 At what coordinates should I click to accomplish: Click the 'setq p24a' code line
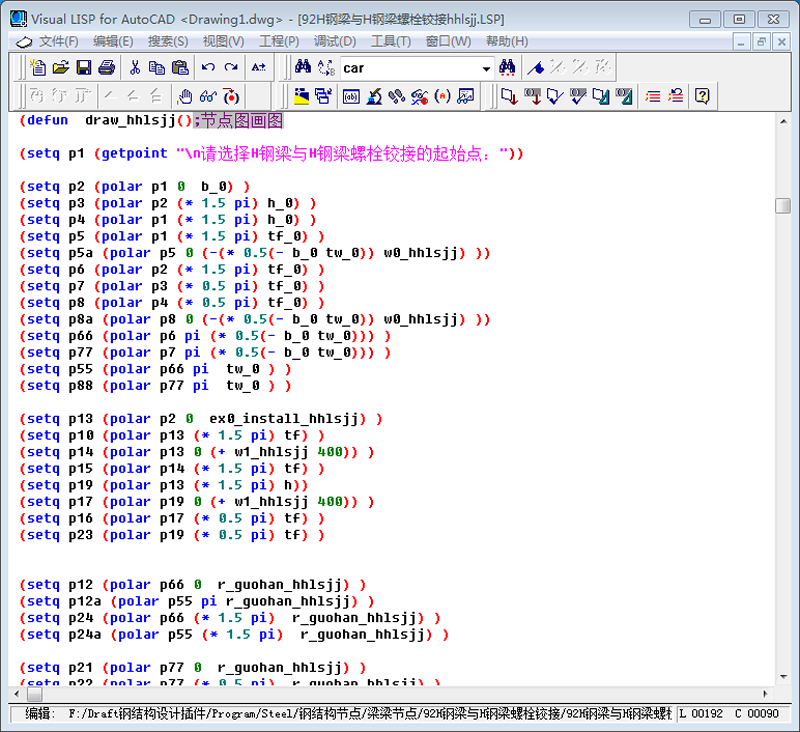tap(234, 635)
